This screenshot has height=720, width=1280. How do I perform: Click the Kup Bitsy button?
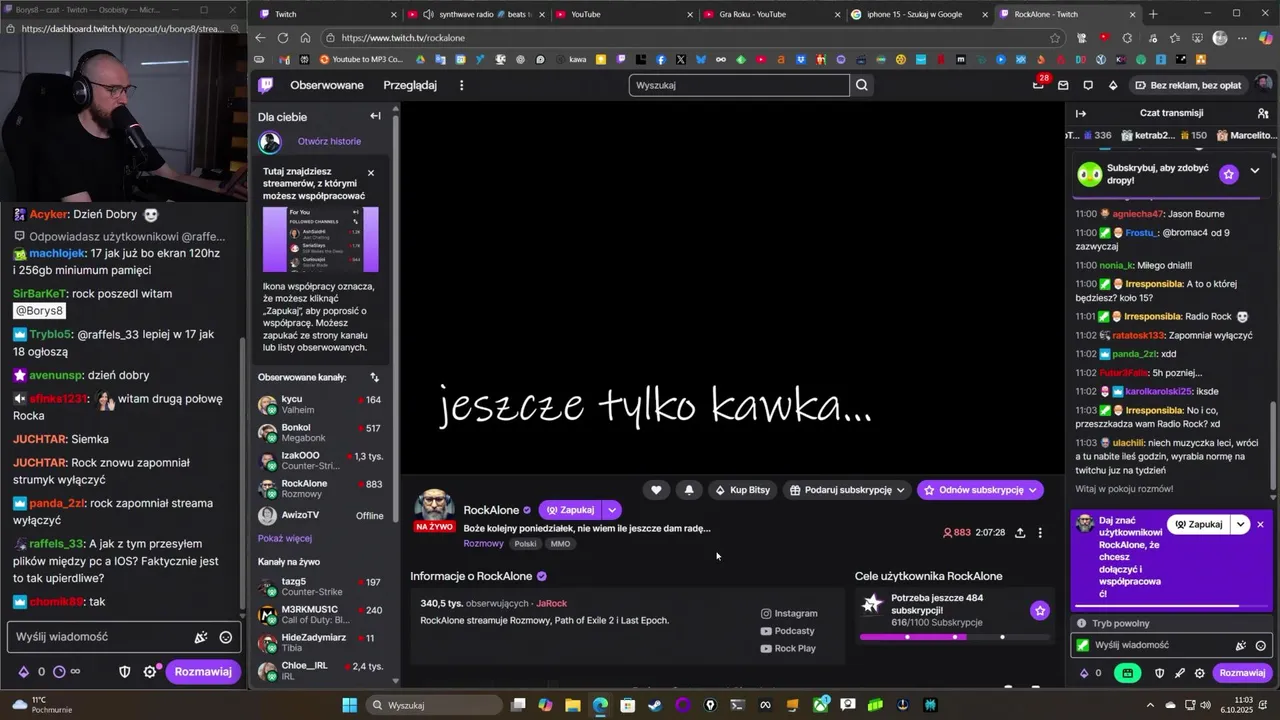click(743, 490)
